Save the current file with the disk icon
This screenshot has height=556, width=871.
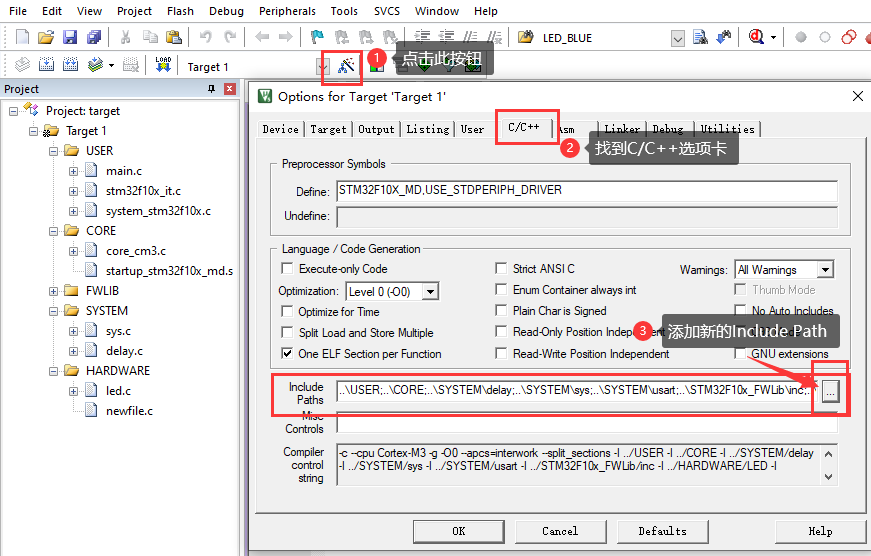[70, 37]
